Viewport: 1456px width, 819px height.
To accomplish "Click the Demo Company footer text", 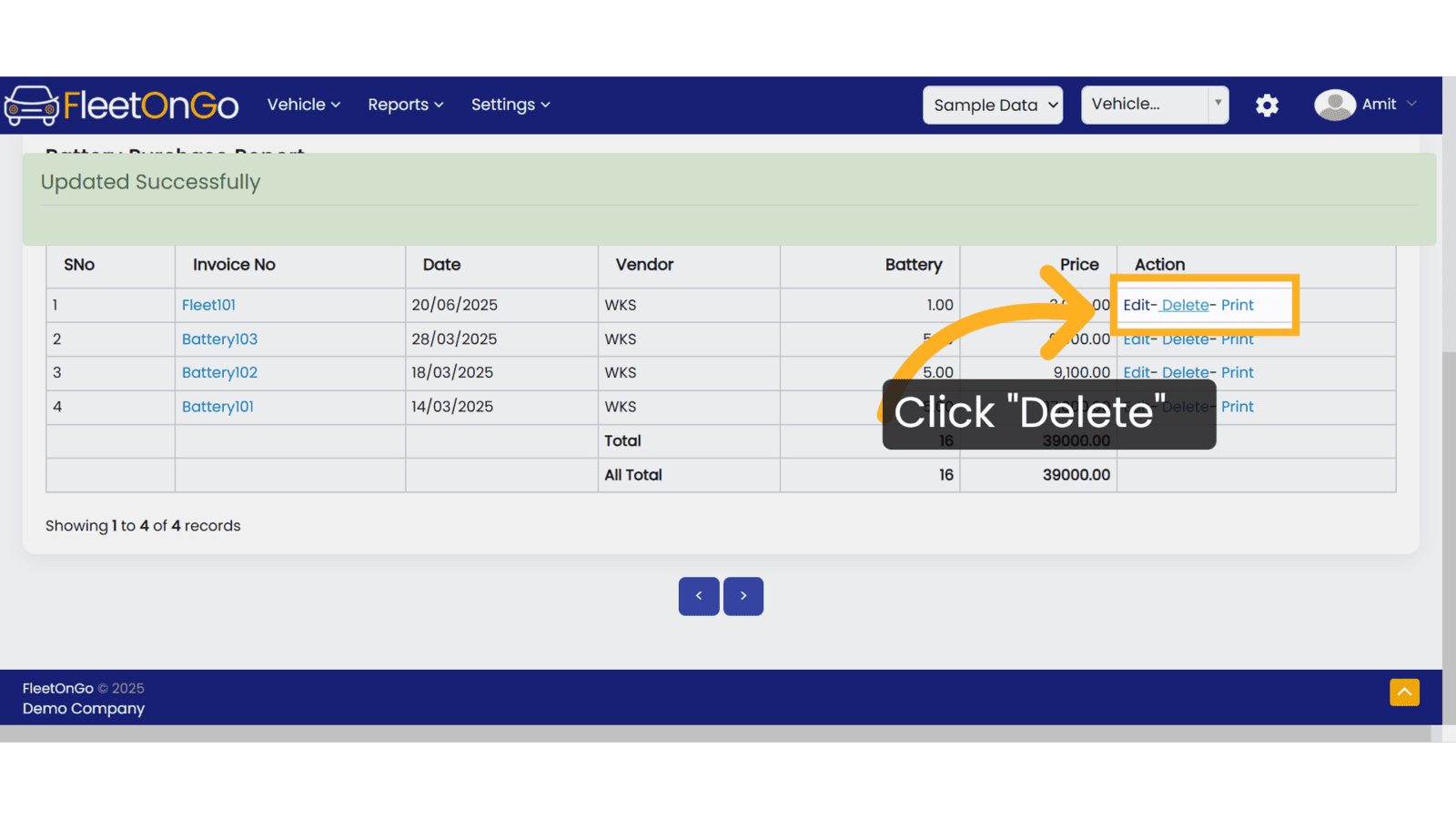I will coord(84,709).
